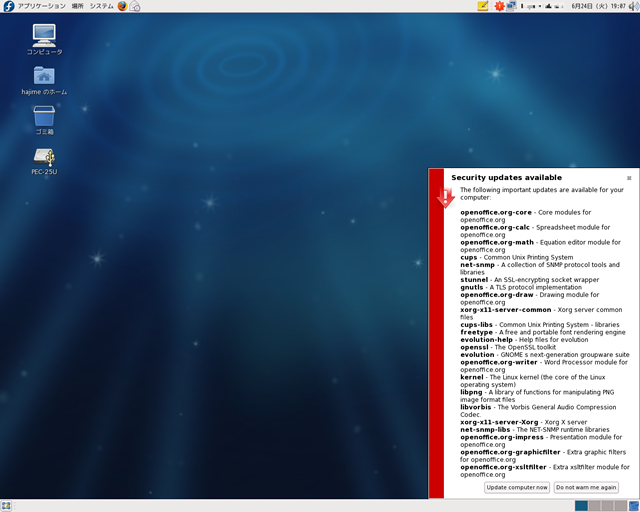
Task: Open the date and time clock
Action: point(598,6)
